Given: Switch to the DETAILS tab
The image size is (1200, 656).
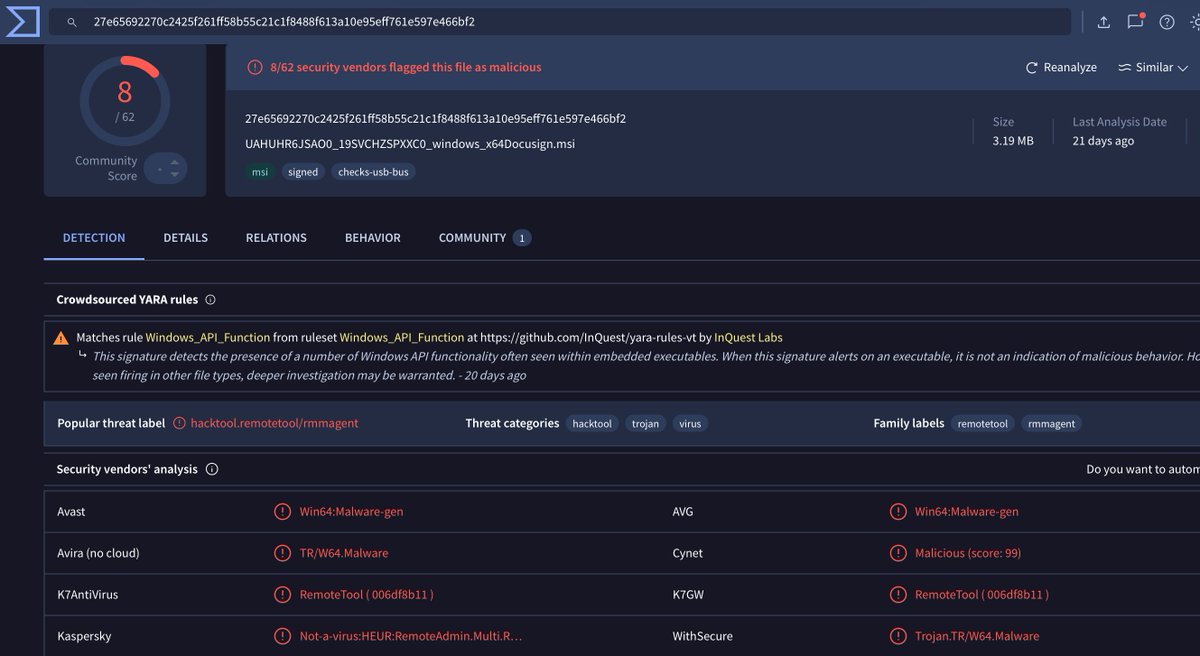Looking at the screenshot, I should click(x=186, y=238).
